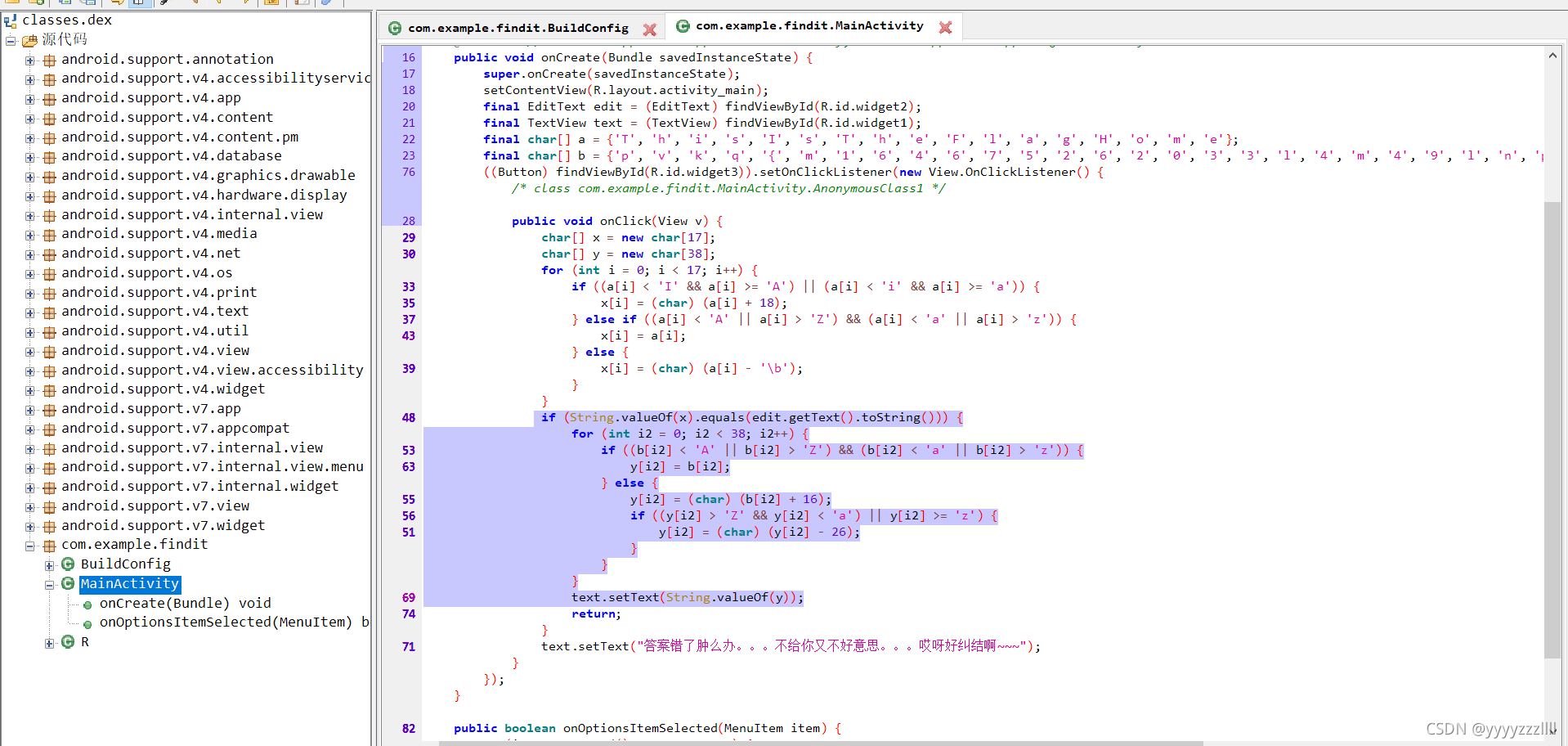Click line number 48 in the gutter
Screen dimensions: 1568x746
click(x=409, y=418)
